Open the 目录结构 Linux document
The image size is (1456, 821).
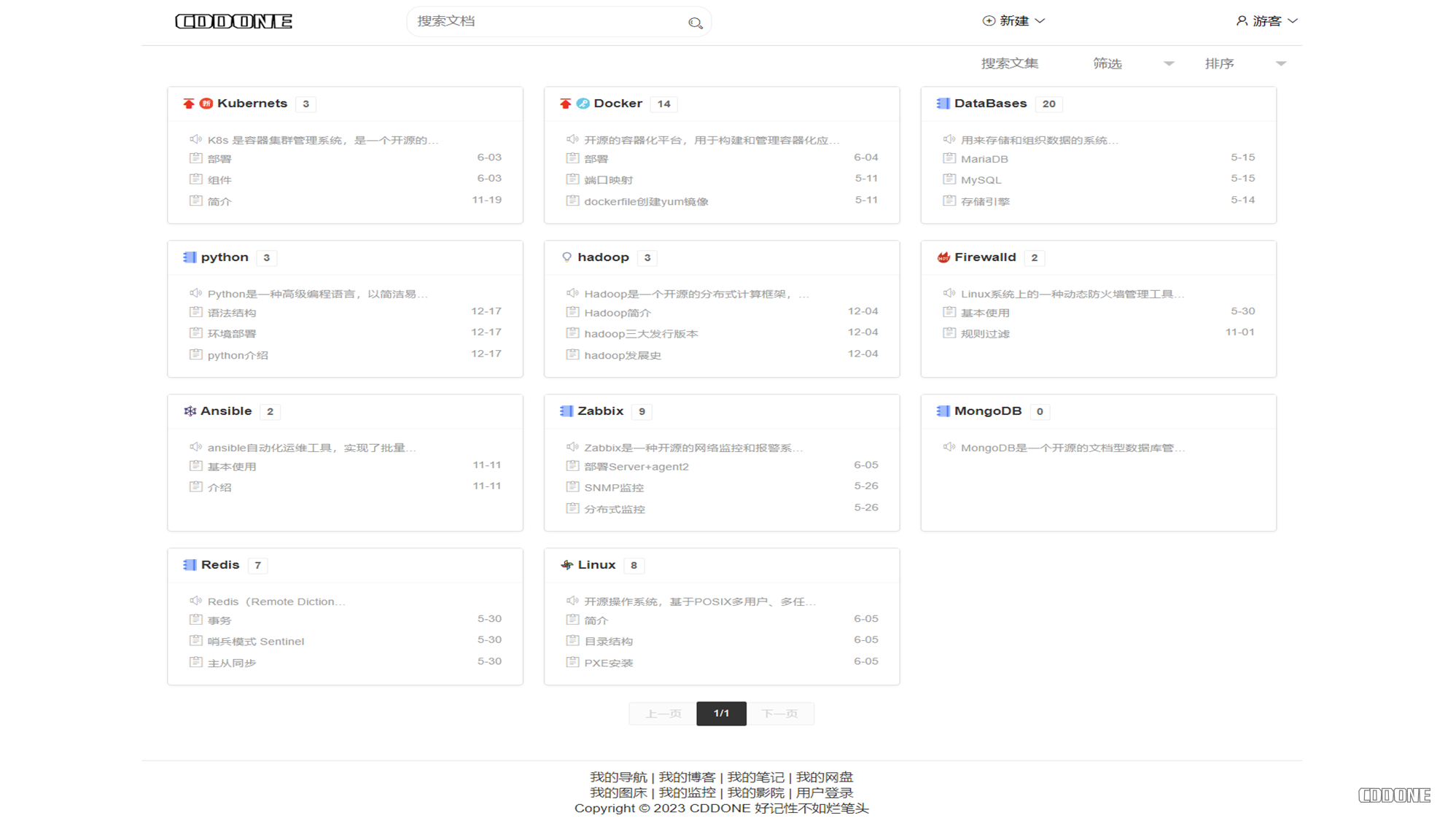609,642
